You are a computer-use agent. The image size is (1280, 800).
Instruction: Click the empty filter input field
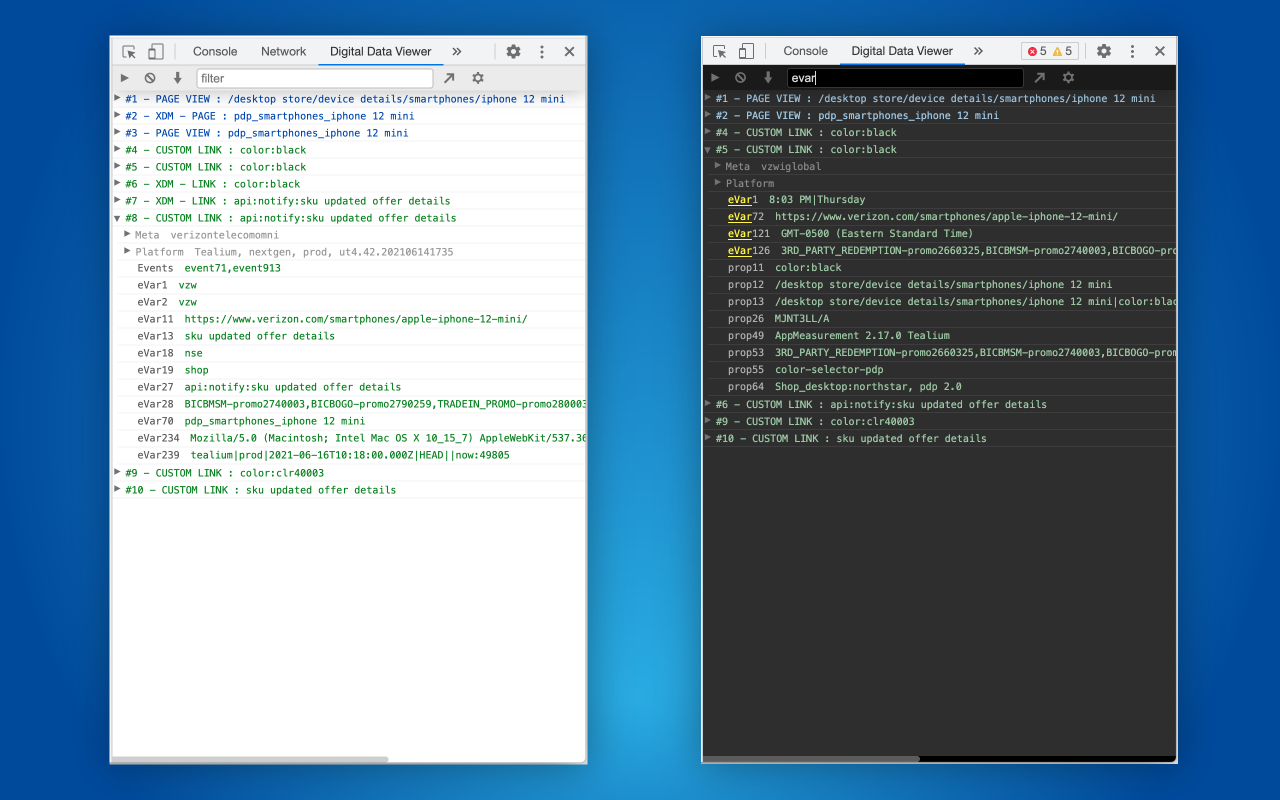[315, 78]
